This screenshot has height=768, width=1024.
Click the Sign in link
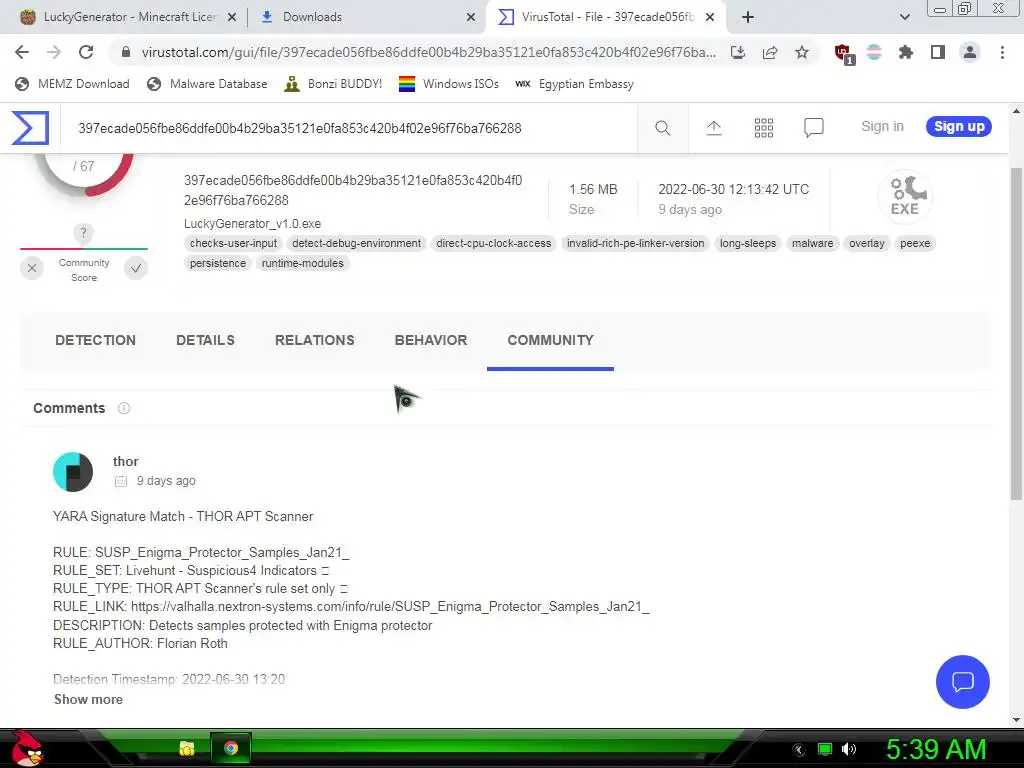point(882,127)
